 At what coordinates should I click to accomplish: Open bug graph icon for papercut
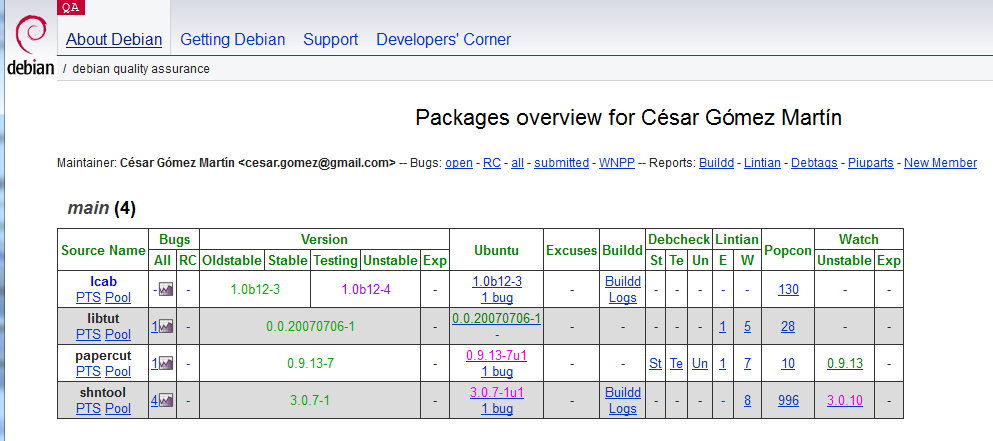point(165,363)
